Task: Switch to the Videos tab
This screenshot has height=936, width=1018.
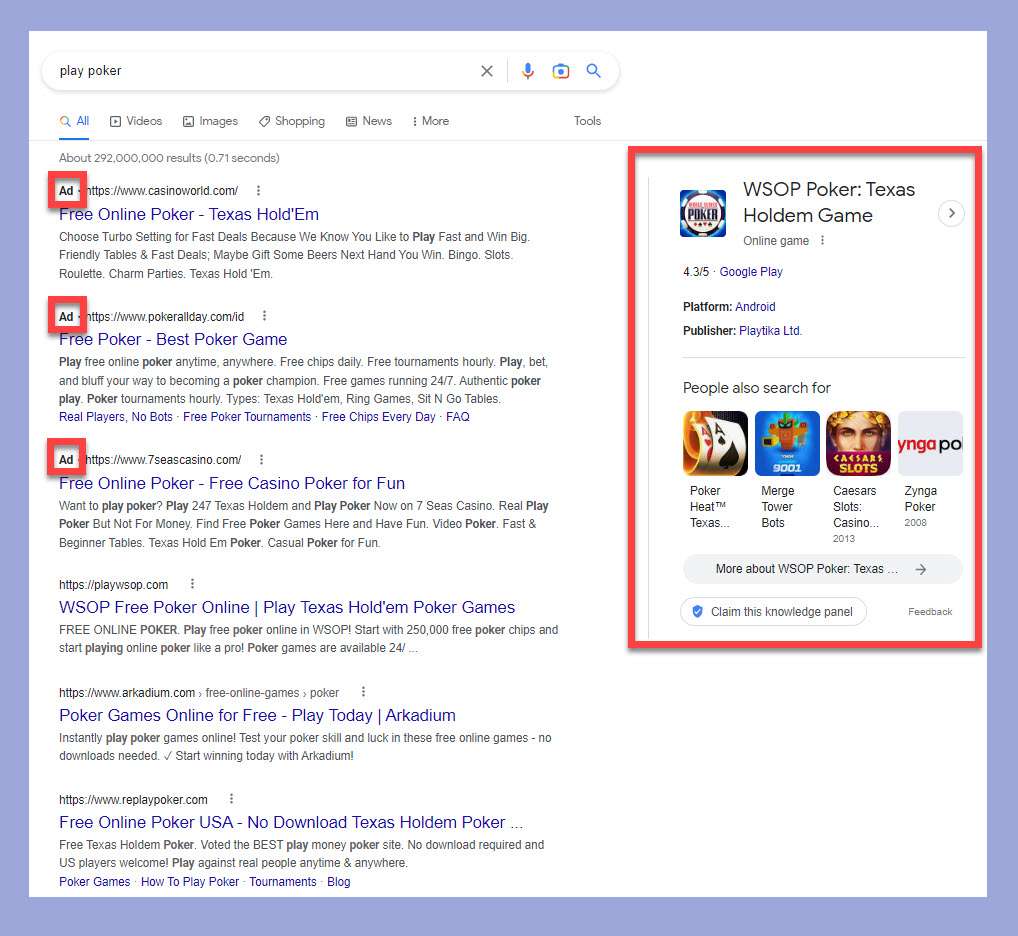Action: point(136,121)
